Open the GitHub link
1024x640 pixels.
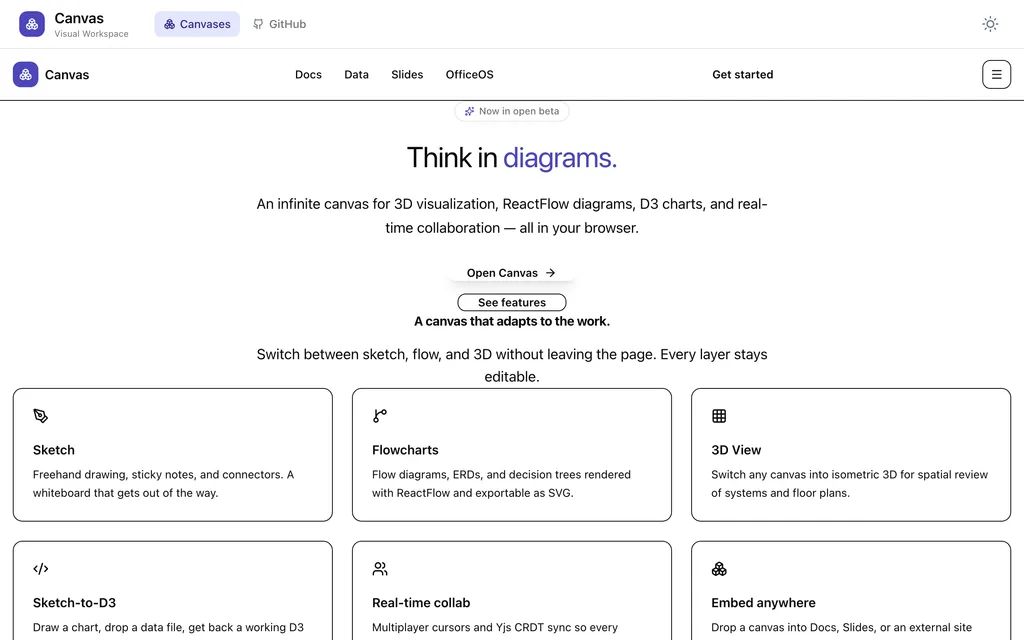tap(280, 24)
